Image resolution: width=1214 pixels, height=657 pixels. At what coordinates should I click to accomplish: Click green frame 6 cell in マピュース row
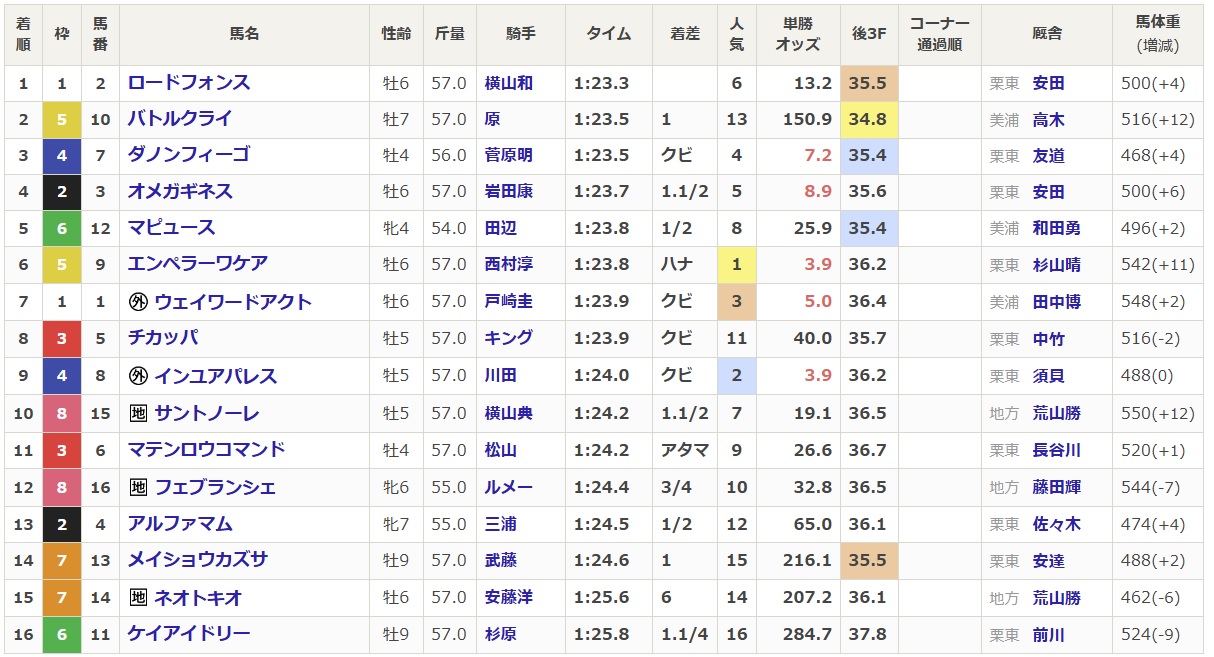tap(62, 228)
